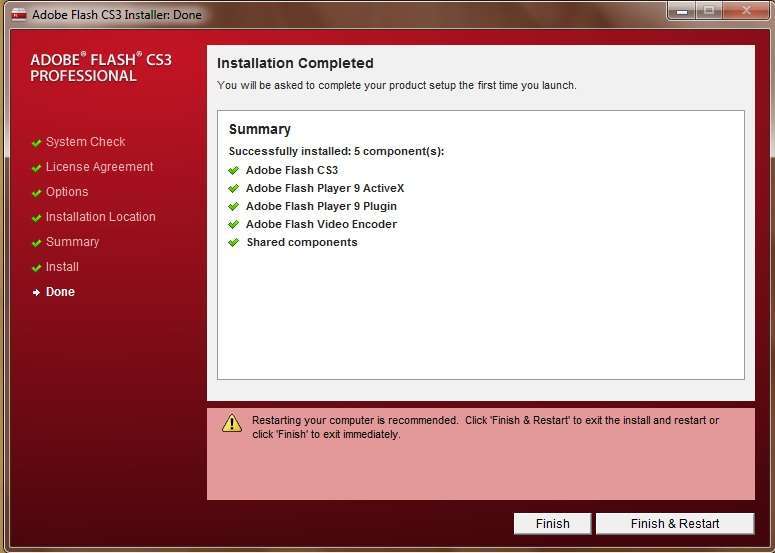
Task: Select the Installation Location step label
Action: coord(100,216)
